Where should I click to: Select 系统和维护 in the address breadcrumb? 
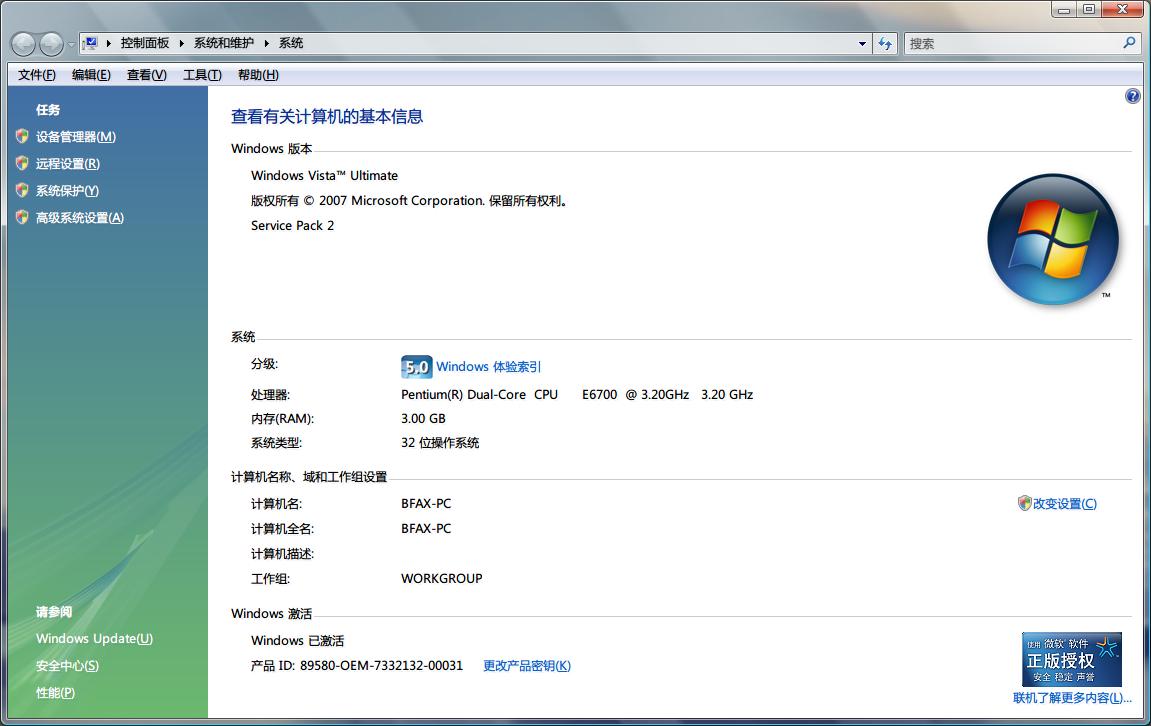pyautogui.click(x=224, y=43)
